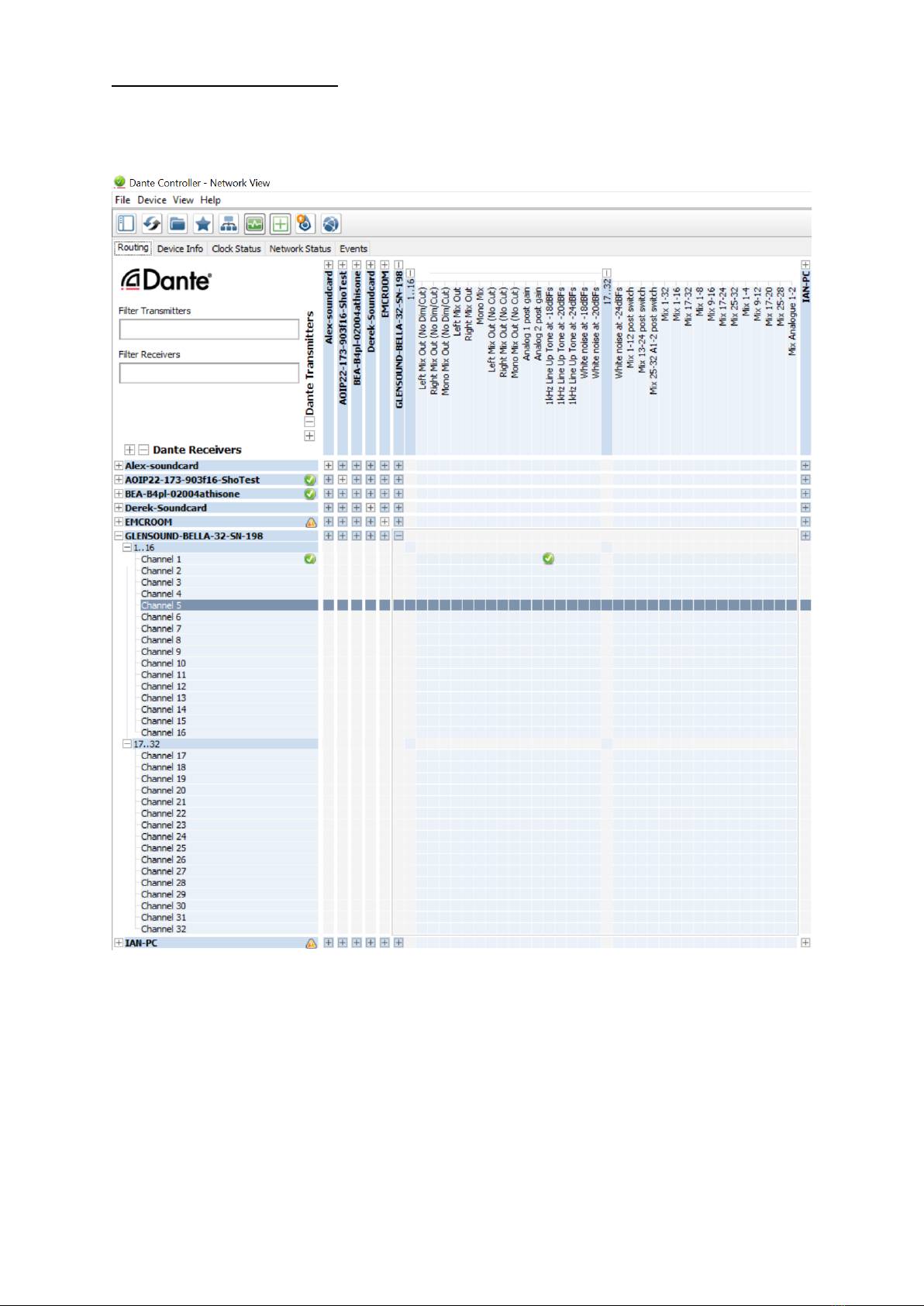The height and width of the screenshot is (1306, 924).
Task: Click the reload device information arrows icon
Action: (151, 224)
